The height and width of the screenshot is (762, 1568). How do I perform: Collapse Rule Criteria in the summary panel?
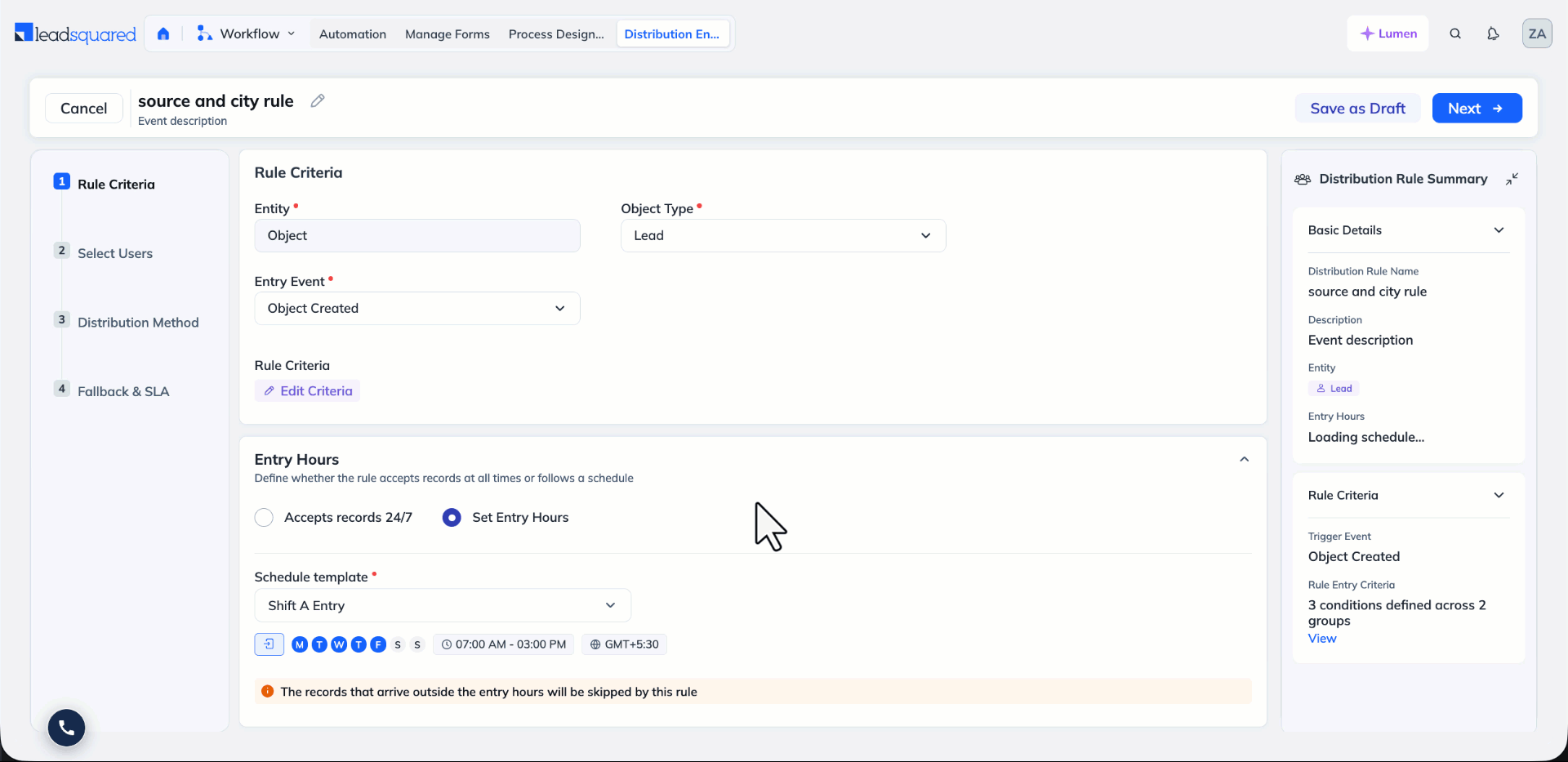click(x=1499, y=495)
